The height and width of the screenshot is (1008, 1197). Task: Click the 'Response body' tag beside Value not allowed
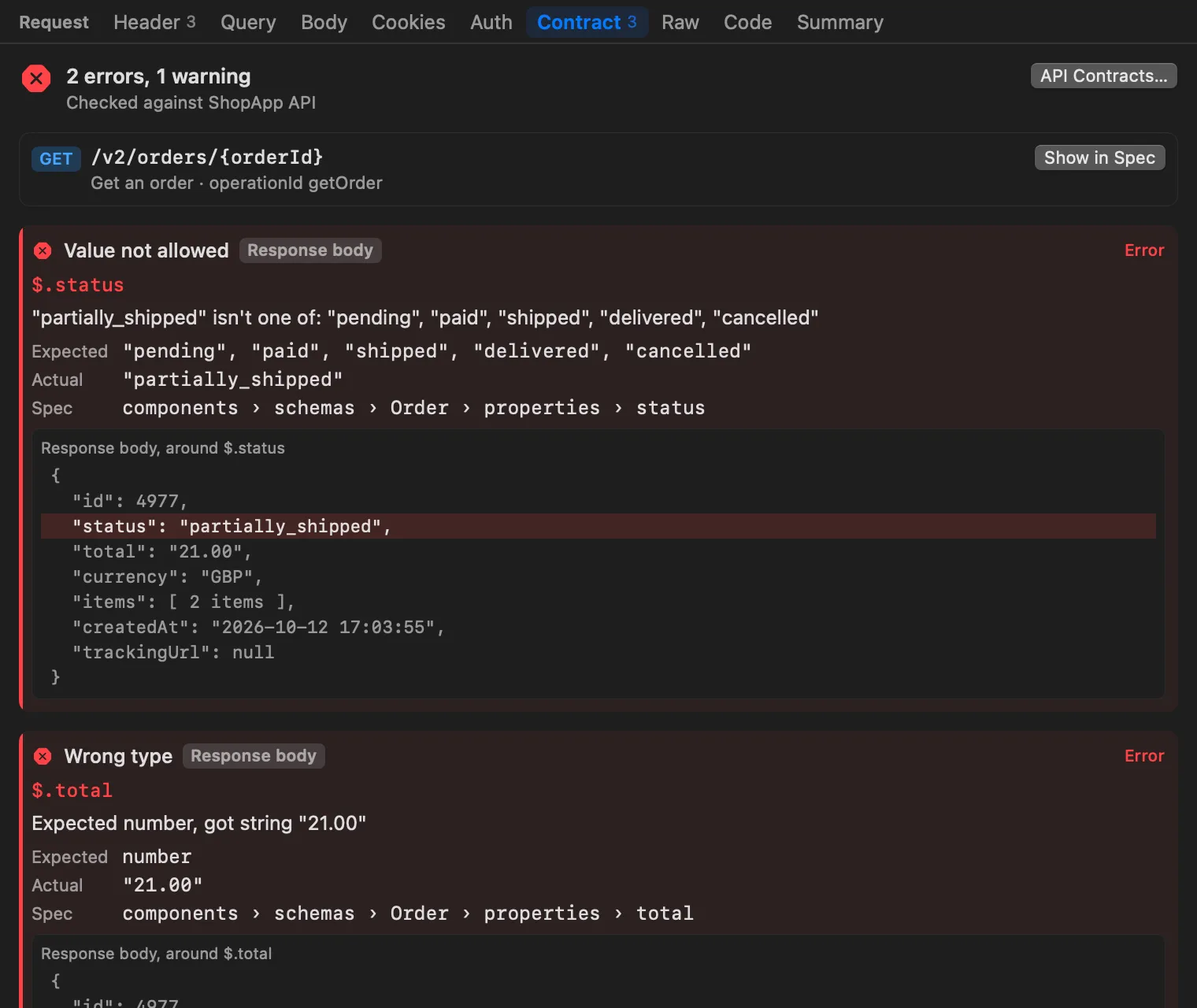pyautogui.click(x=310, y=250)
